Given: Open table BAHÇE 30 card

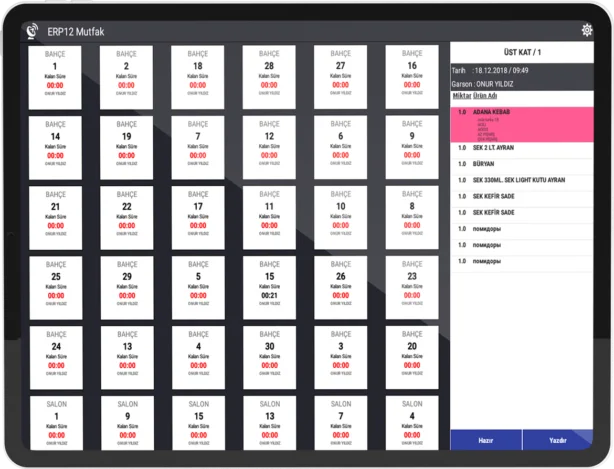Looking at the screenshot, I should (270, 357).
